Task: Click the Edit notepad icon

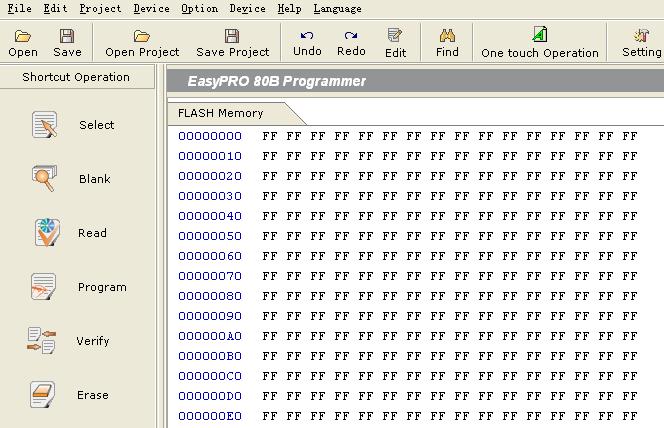Action: (x=395, y=36)
